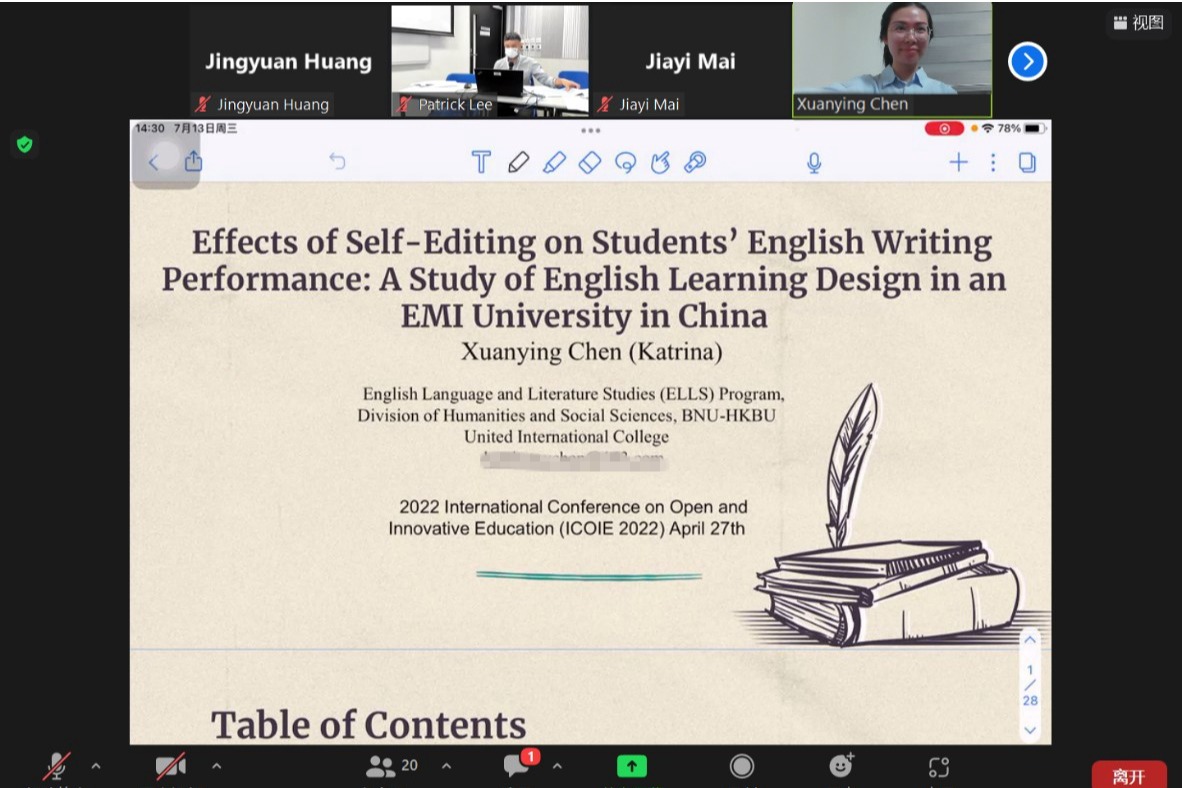Image resolution: width=1182 pixels, height=788 pixels.
Task: Turn on the Zoom video camera
Action: 170,766
